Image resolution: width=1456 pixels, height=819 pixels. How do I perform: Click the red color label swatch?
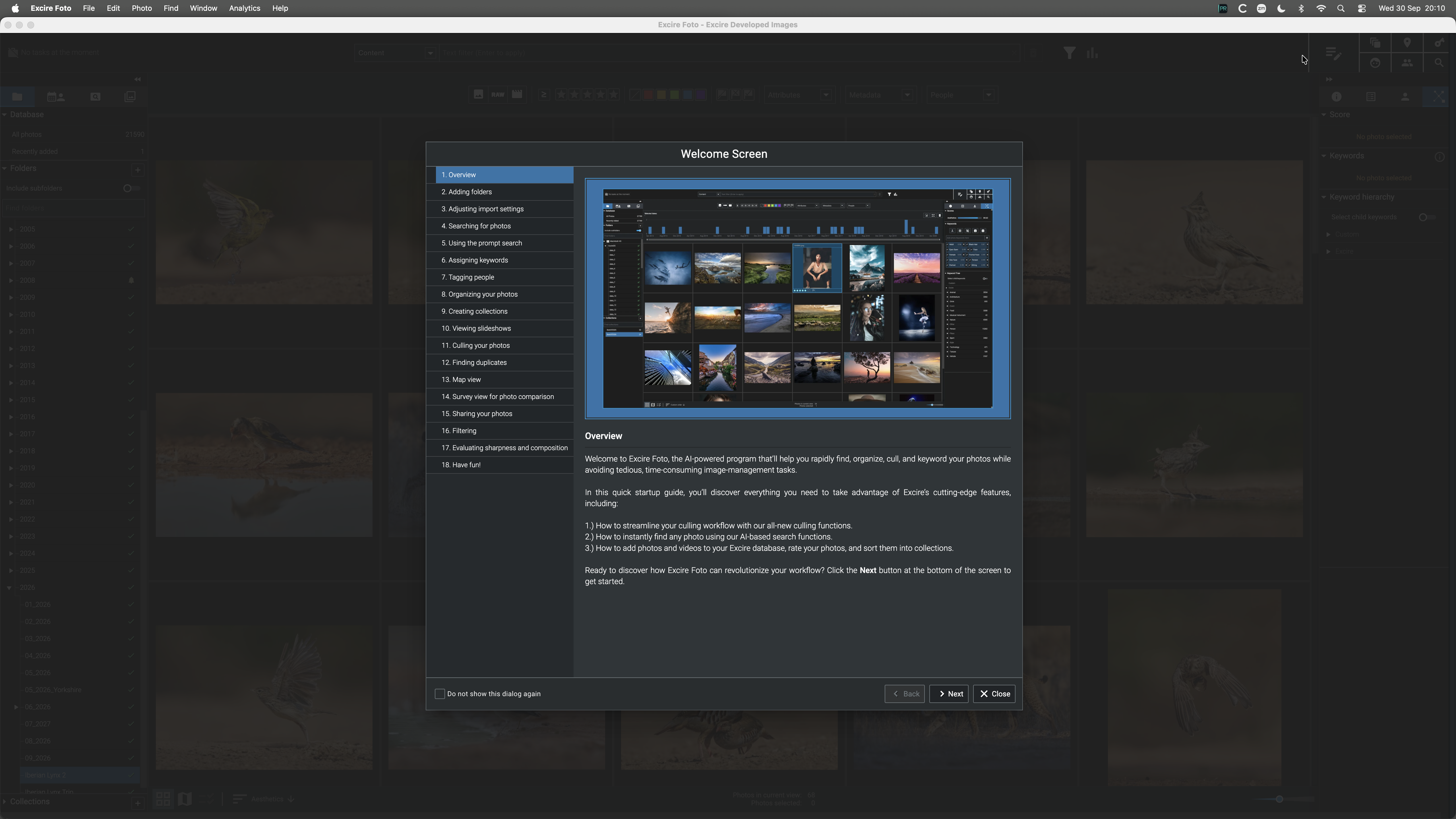coord(648,95)
